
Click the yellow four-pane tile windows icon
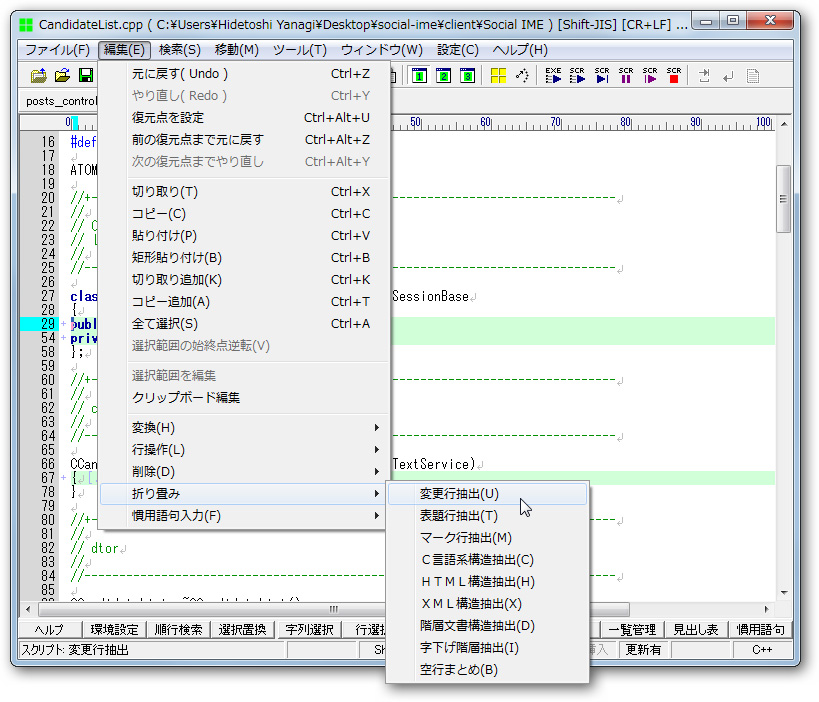click(x=498, y=76)
